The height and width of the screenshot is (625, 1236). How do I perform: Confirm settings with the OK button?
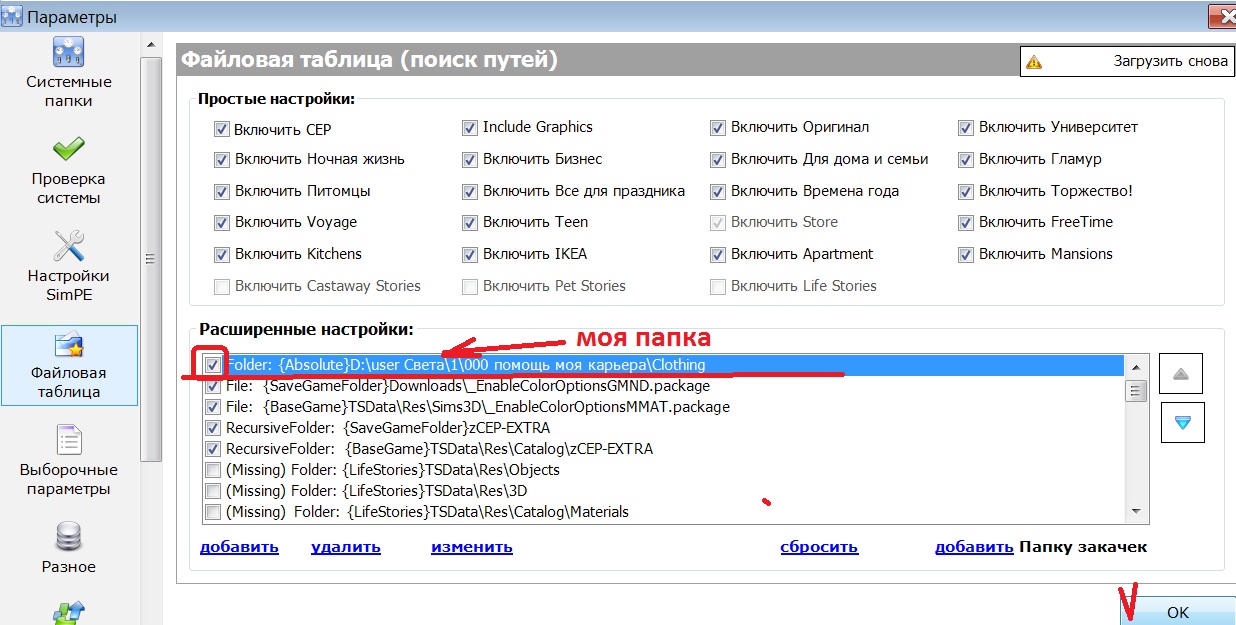(x=1177, y=612)
